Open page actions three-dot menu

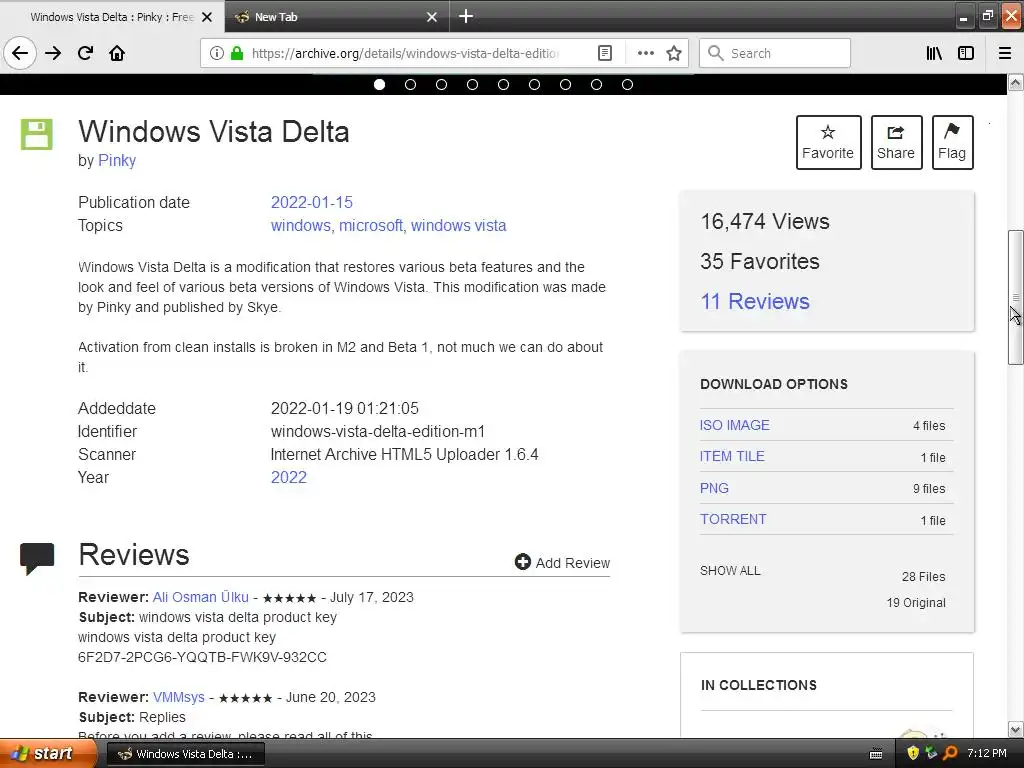click(x=645, y=53)
